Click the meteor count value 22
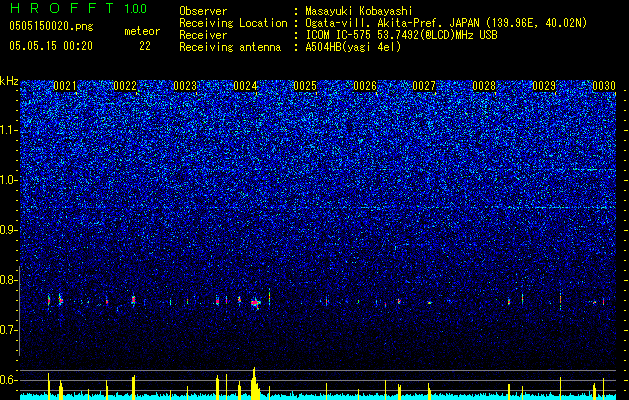 (x=145, y=46)
